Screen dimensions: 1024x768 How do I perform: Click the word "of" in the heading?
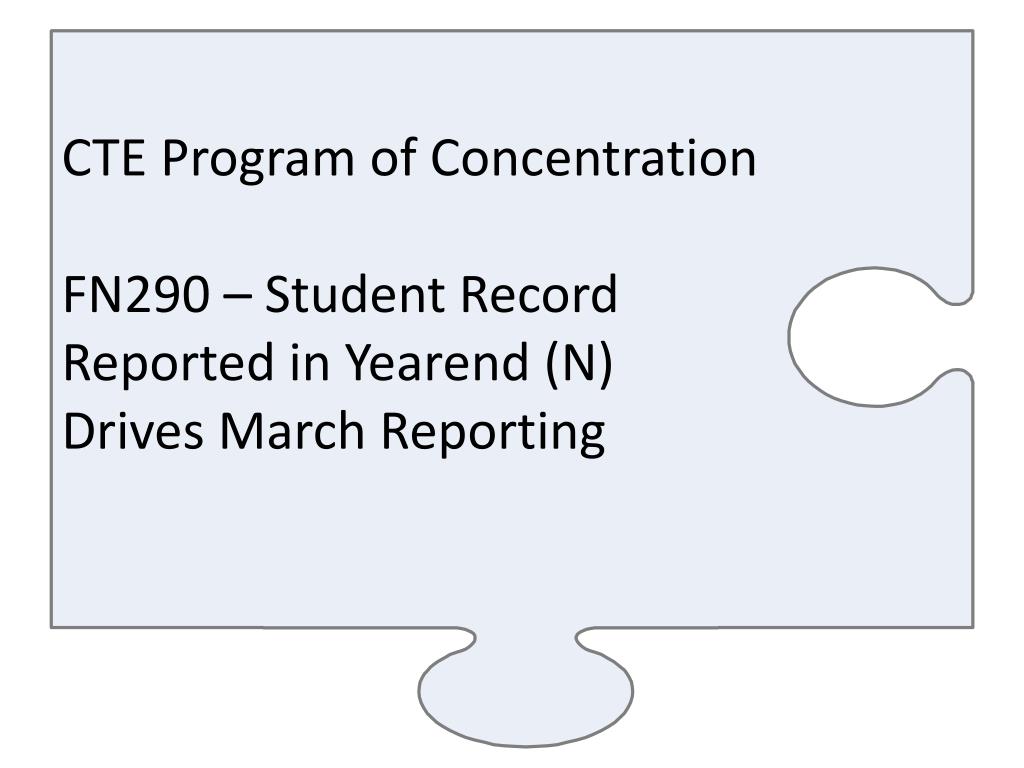394,158
